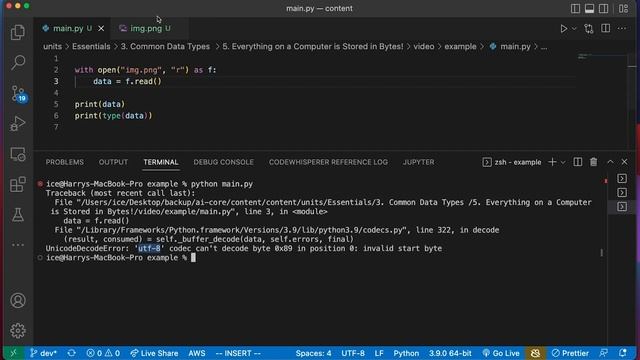Image resolution: width=640 pixels, height=360 pixels.
Task: Open the Search view
Action: click(x=18, y=62)
